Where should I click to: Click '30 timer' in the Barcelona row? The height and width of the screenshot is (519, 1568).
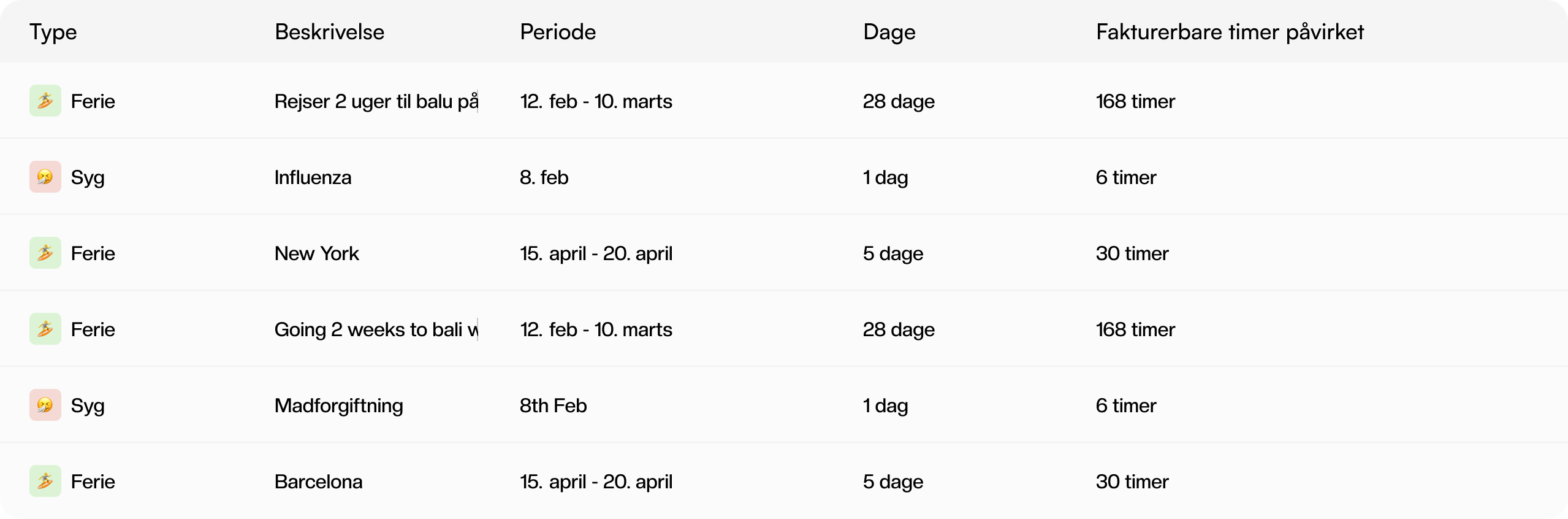click(x=1132, y=482)
